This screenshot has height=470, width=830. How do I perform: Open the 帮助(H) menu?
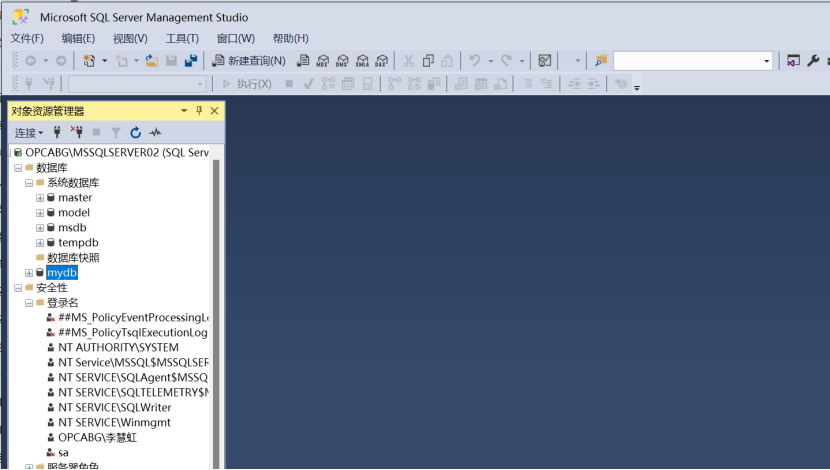[x=291, y=38]
